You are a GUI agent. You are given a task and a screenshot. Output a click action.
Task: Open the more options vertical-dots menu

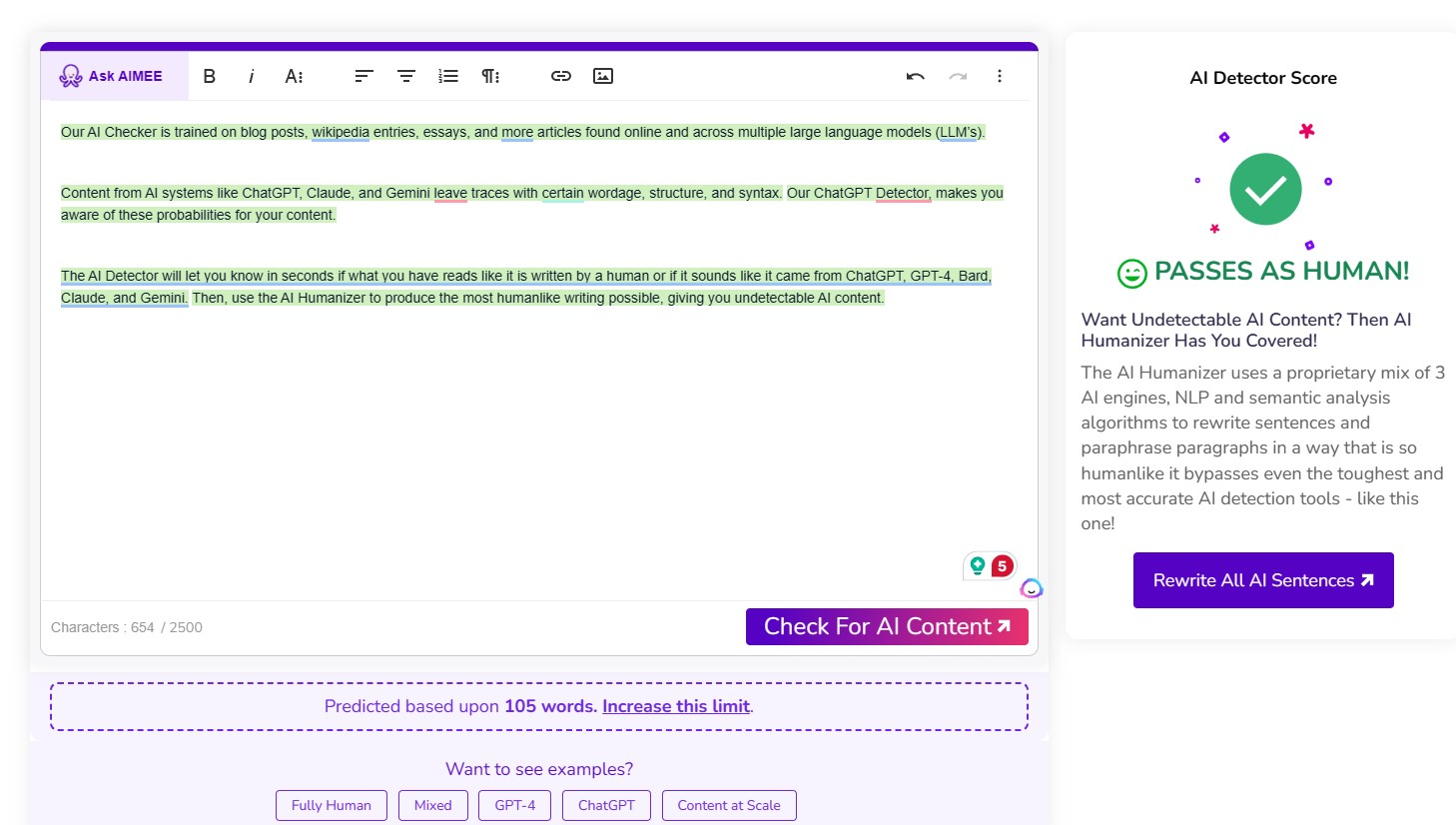coord(999,76)
